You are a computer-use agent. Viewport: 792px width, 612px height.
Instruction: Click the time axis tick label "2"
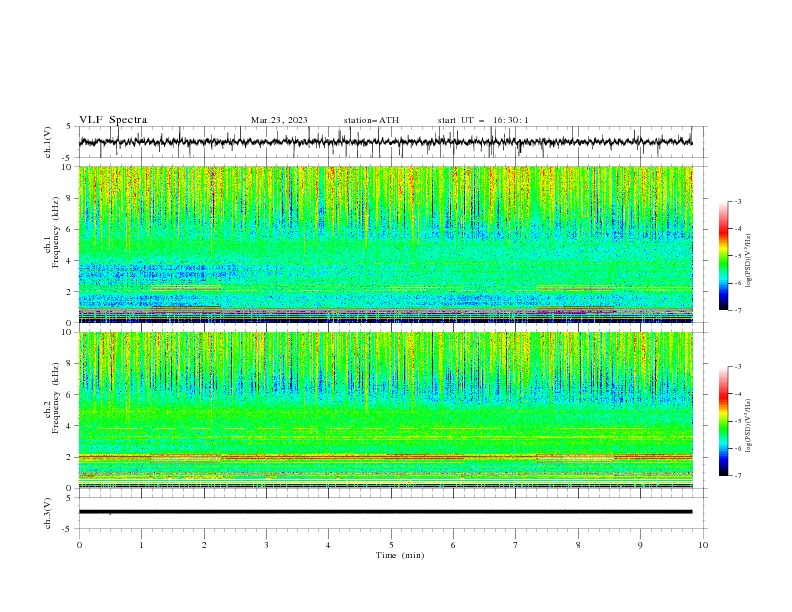(204, 545)
